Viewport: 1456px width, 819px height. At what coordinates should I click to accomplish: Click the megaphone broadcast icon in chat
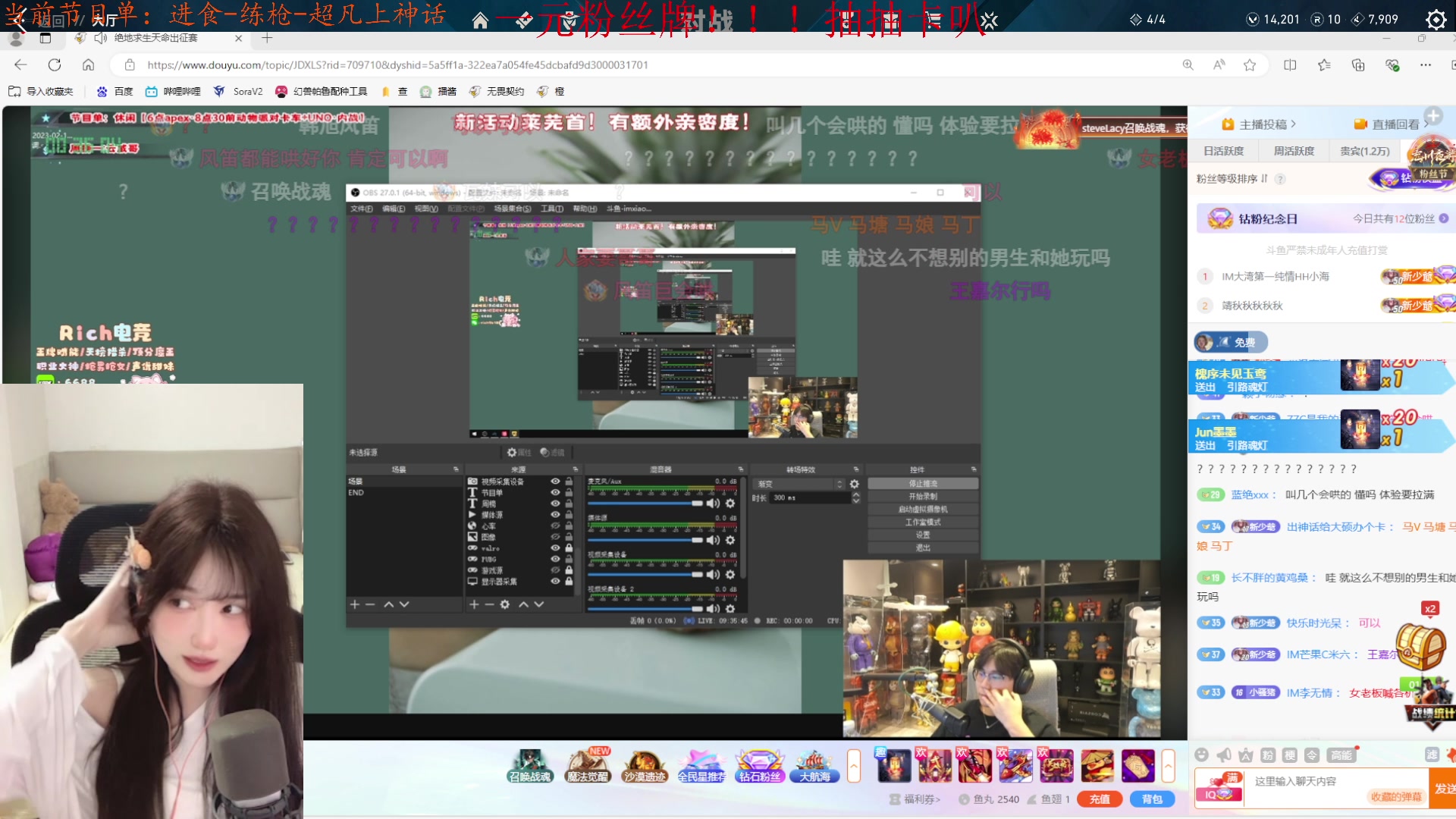(x=1224, y=755)
